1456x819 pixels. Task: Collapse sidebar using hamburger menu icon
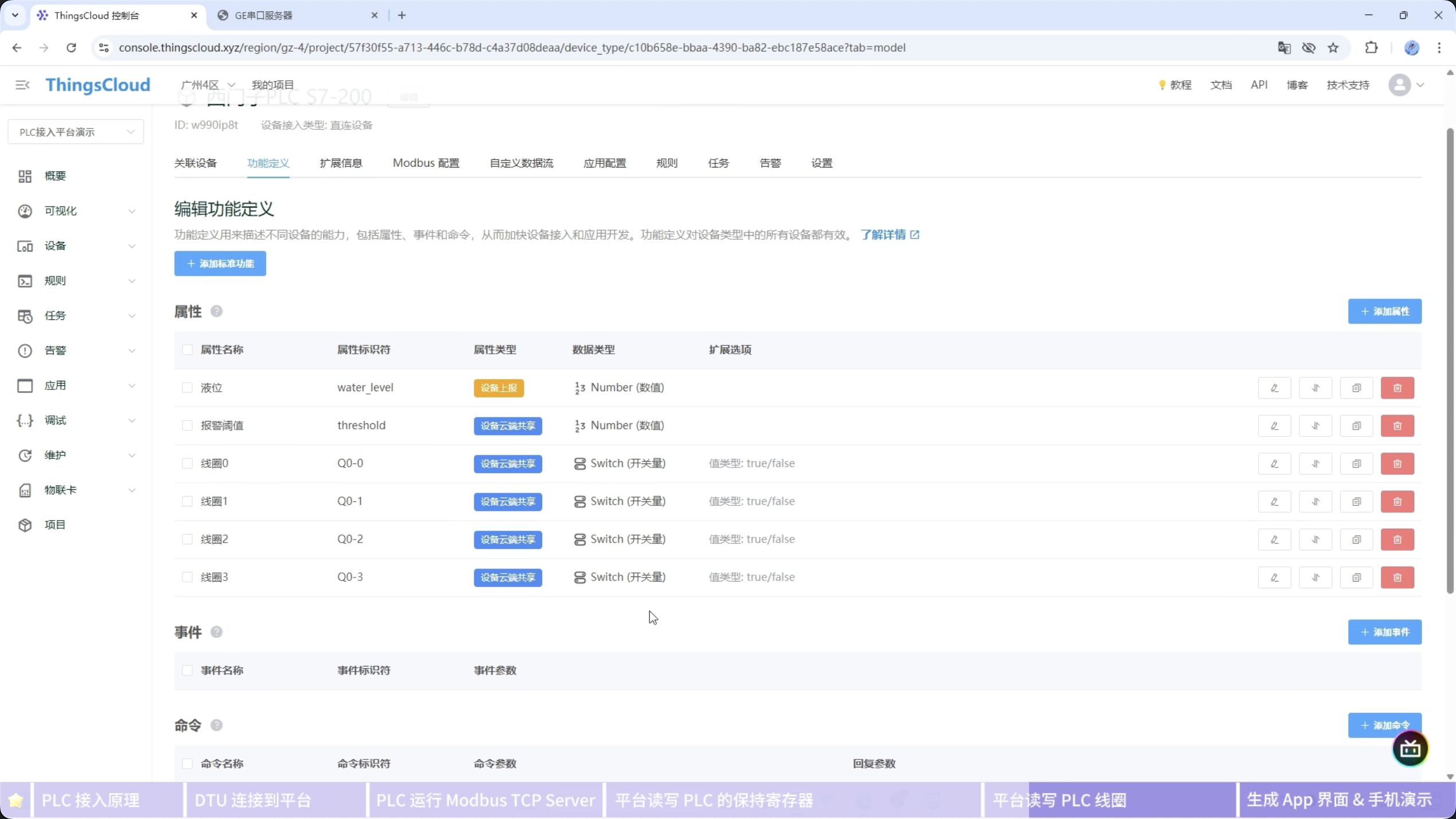pyautogui.click(x=22, y=85)
